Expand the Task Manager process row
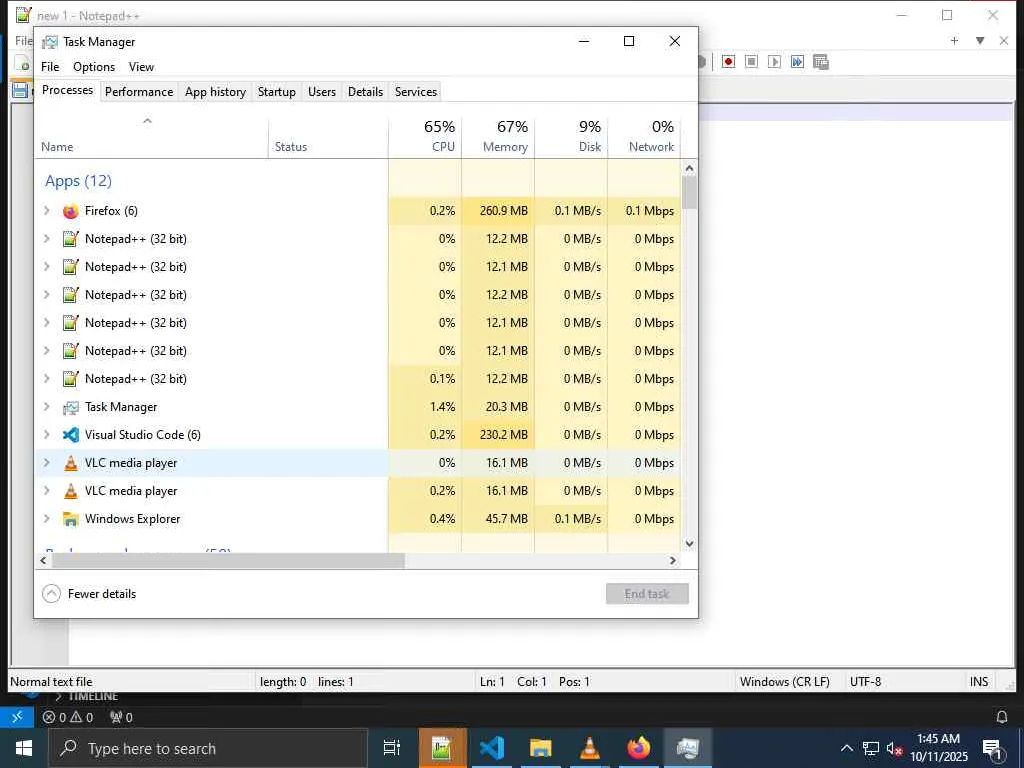The height and width of the screenshot is (768, 1024). coord(46,406)
